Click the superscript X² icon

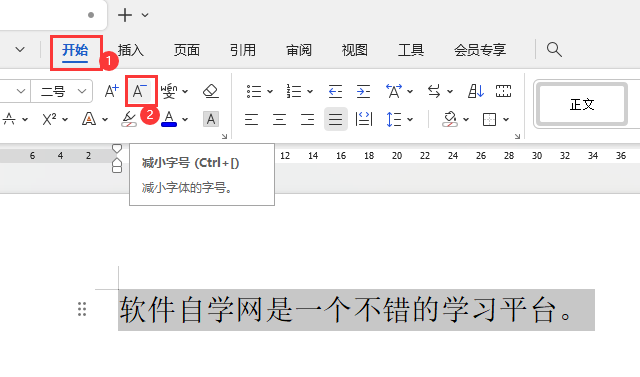click(x=49, y=119)
